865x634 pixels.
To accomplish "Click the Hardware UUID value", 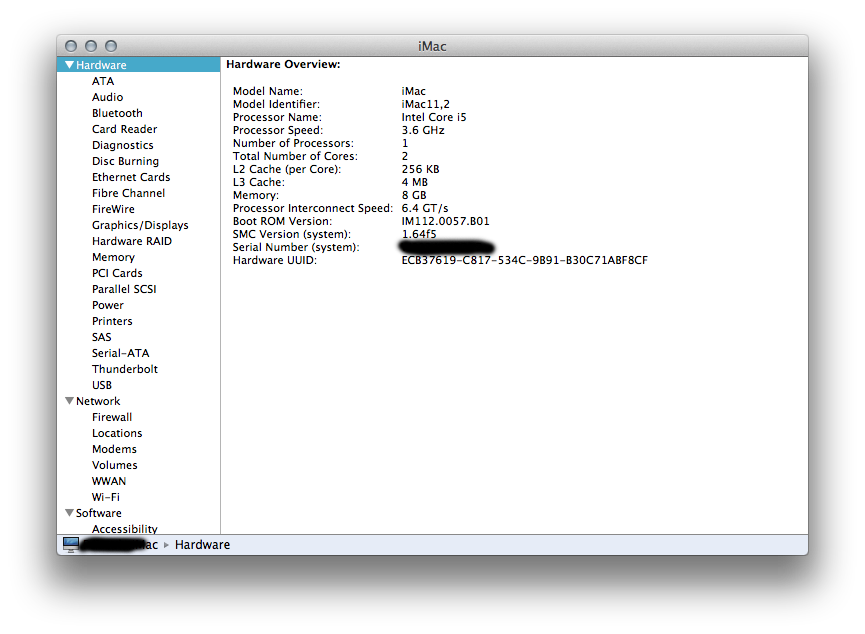I will [525, 260].
